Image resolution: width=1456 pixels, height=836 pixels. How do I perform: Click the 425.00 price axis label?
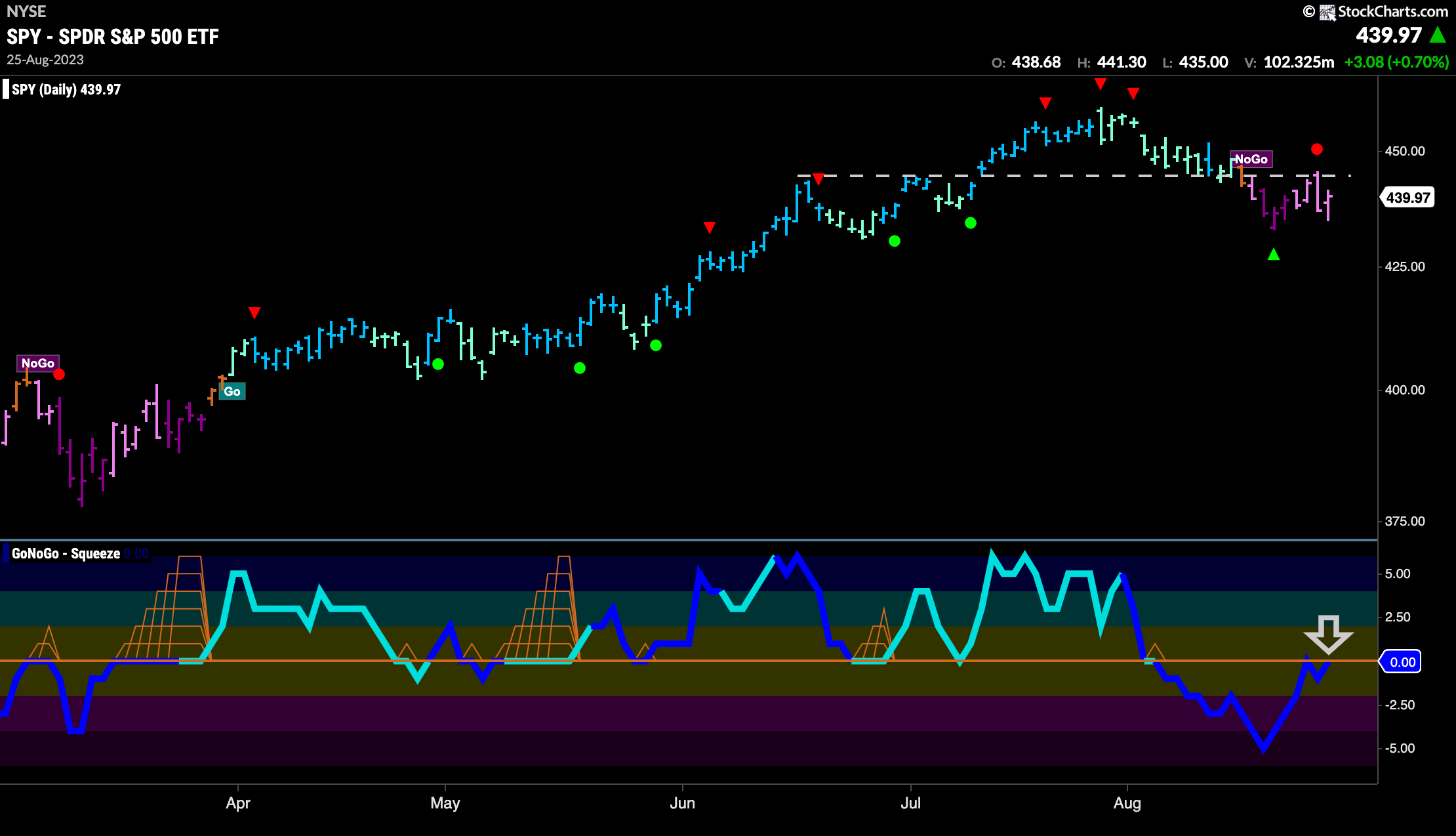1405,266
